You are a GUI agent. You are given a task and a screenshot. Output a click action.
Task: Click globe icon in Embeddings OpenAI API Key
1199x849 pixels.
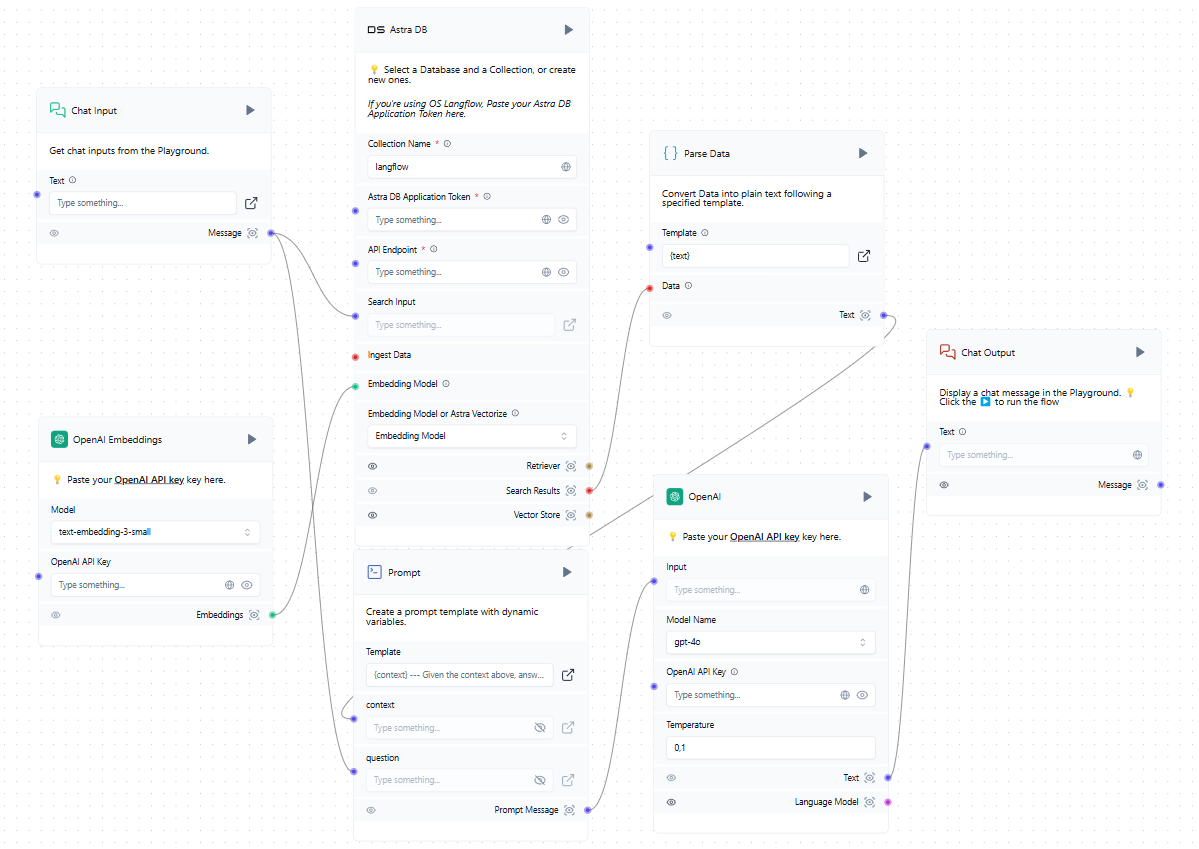pyautogui.click(x=229, y=585)
